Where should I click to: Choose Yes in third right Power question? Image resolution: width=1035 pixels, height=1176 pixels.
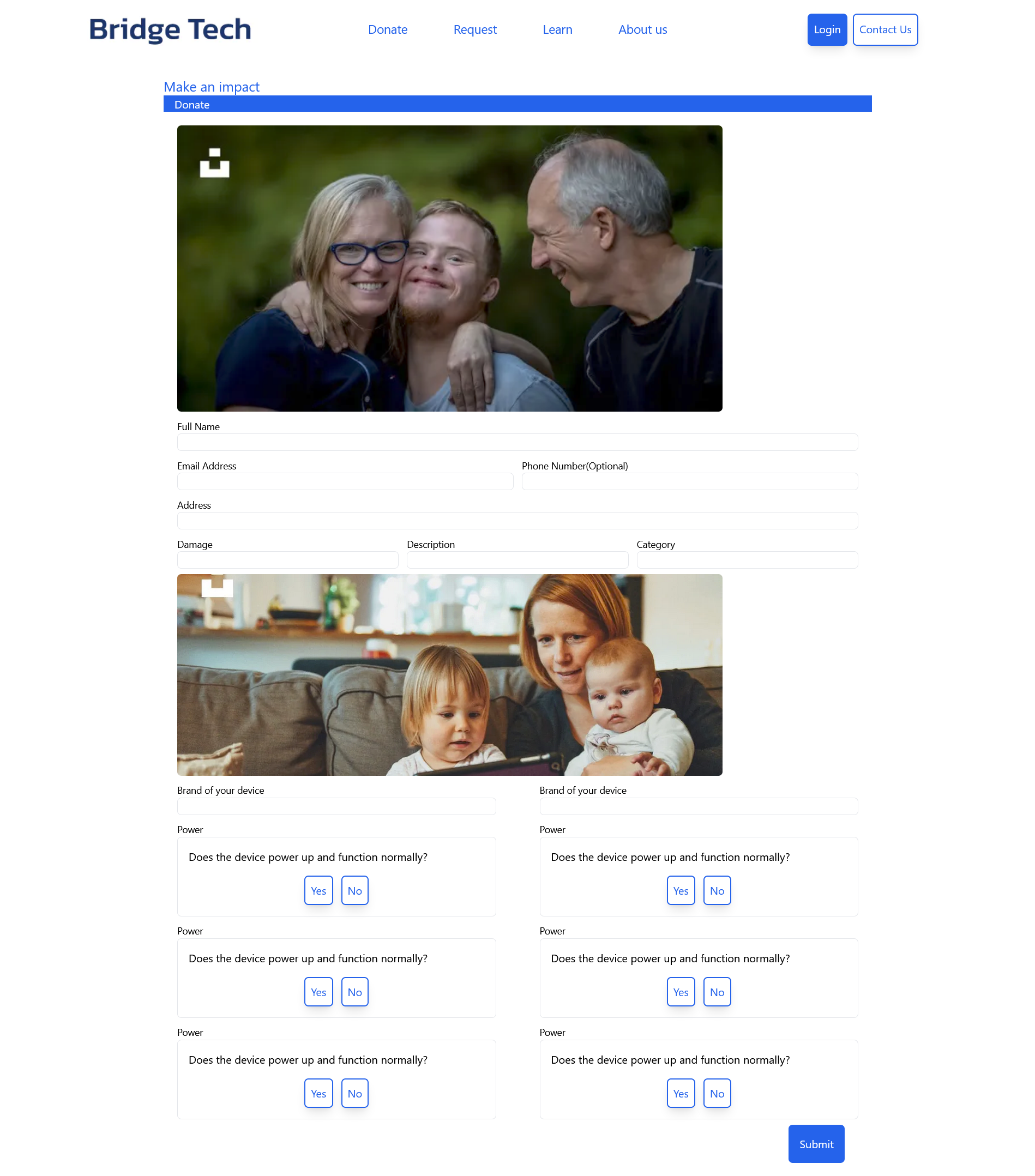tap(681, 1093)
